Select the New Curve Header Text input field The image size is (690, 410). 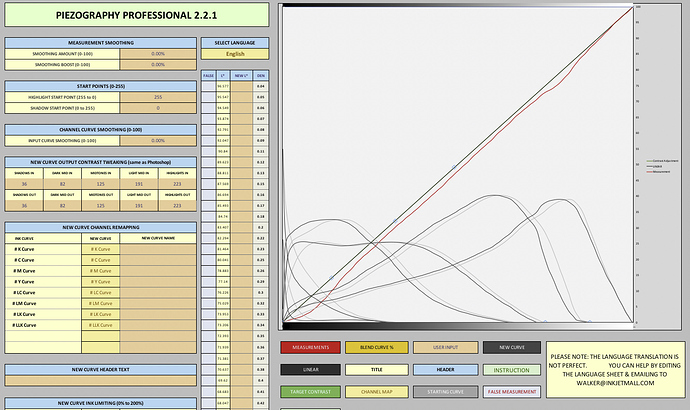(x=100, y=381)
